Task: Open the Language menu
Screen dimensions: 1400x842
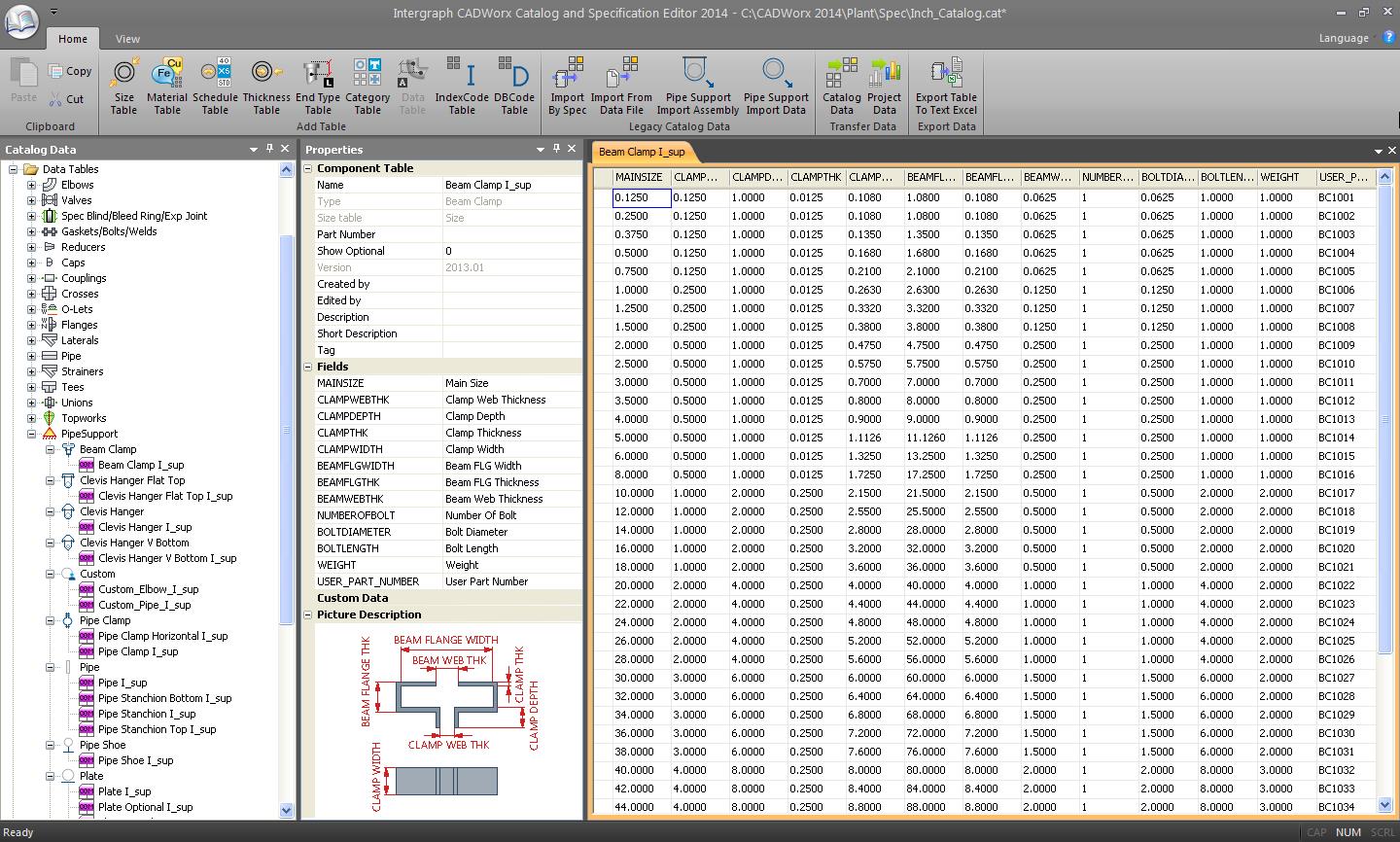Action: [x=1344, y=38]
